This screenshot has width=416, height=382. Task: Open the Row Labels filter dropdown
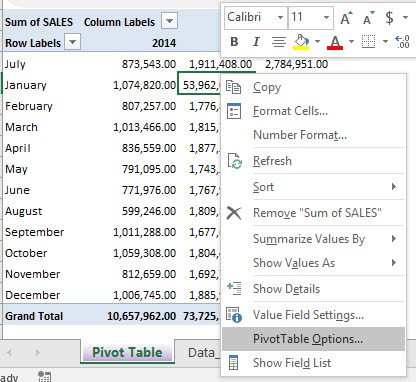(72, 42)
